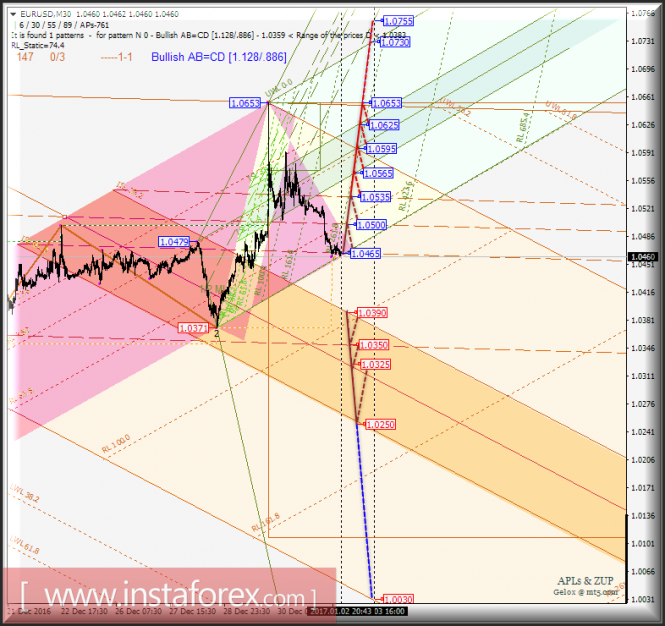Select the 1.0500 price level label
This screenshot has width=665, height=626.
372,225
